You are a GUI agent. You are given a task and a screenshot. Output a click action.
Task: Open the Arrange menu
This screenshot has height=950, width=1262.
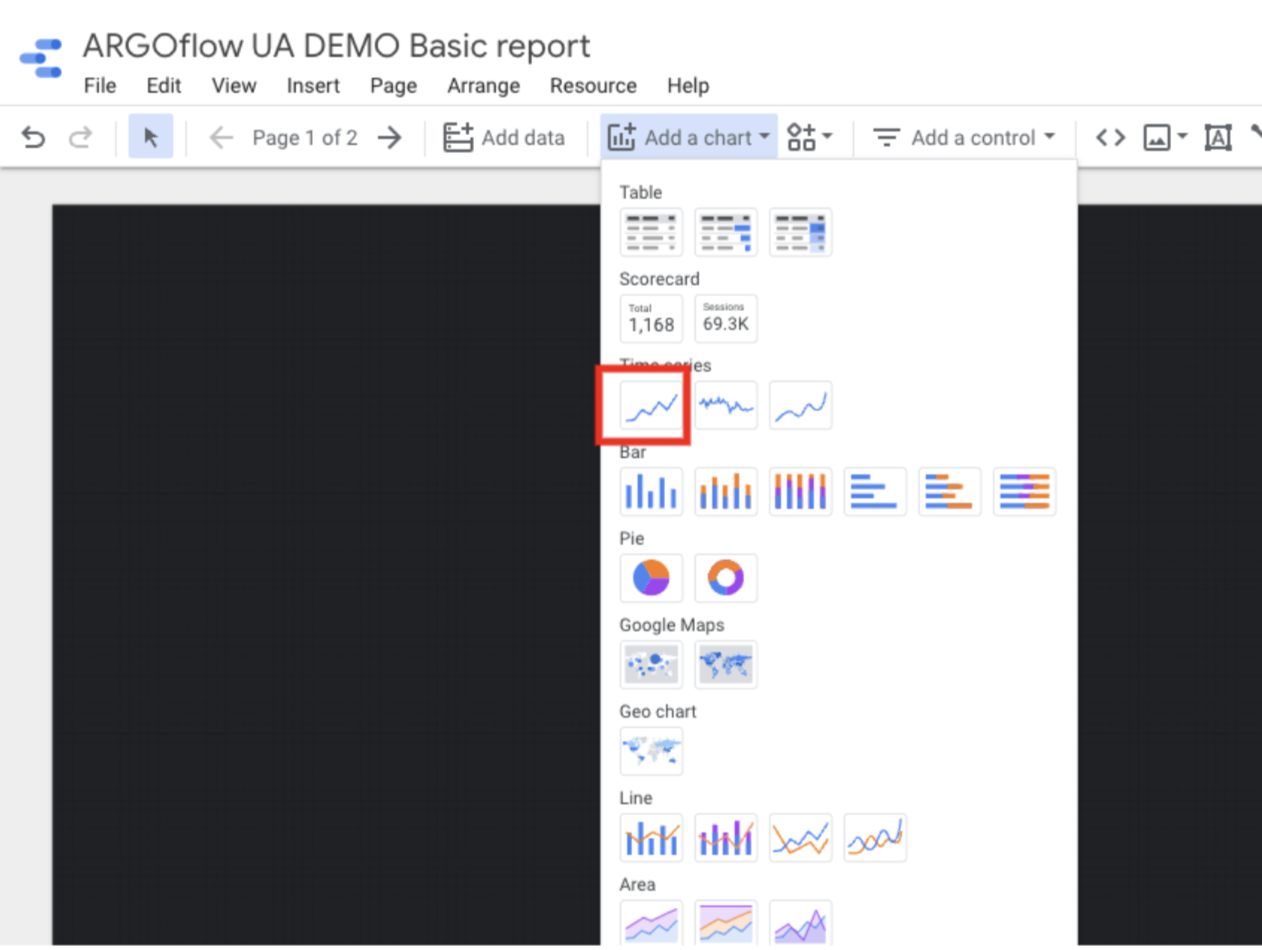(484, 86)
